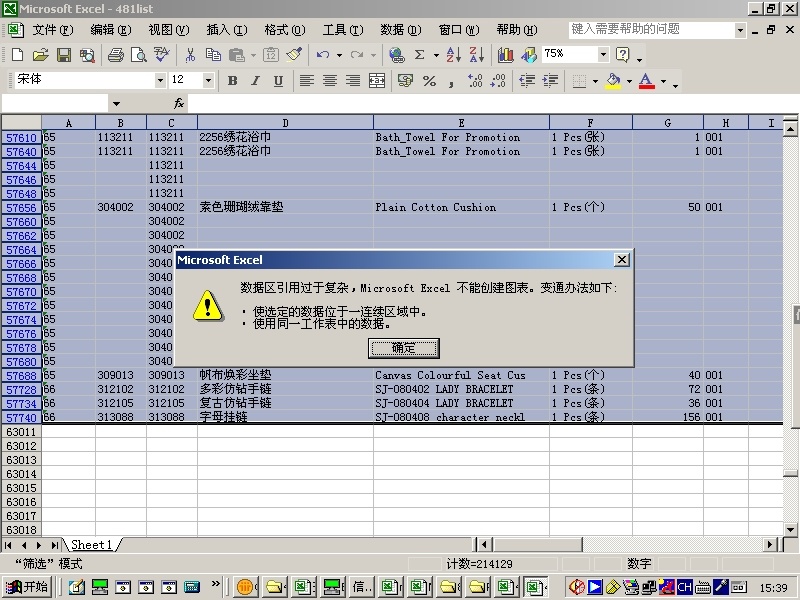The image size is (800, 600).
Task: Expand the AutoSum functions dropdown arrow
Action: coord(436,55)
